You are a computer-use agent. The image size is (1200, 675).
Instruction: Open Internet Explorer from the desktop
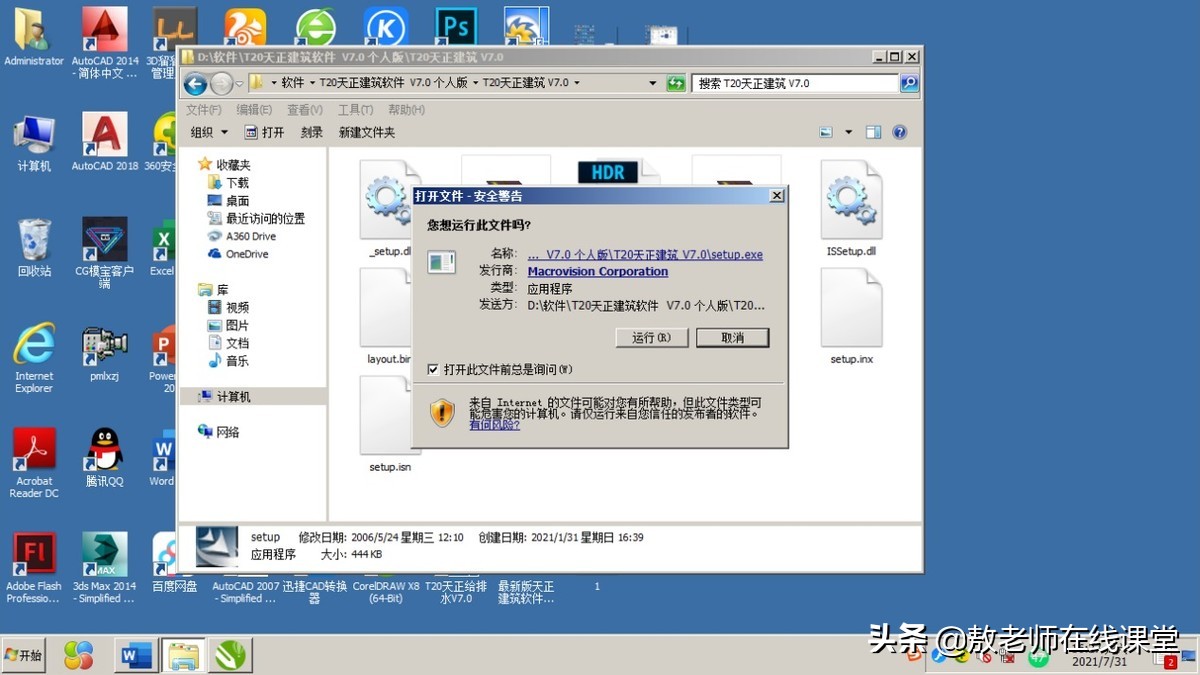tap(33, 345)
